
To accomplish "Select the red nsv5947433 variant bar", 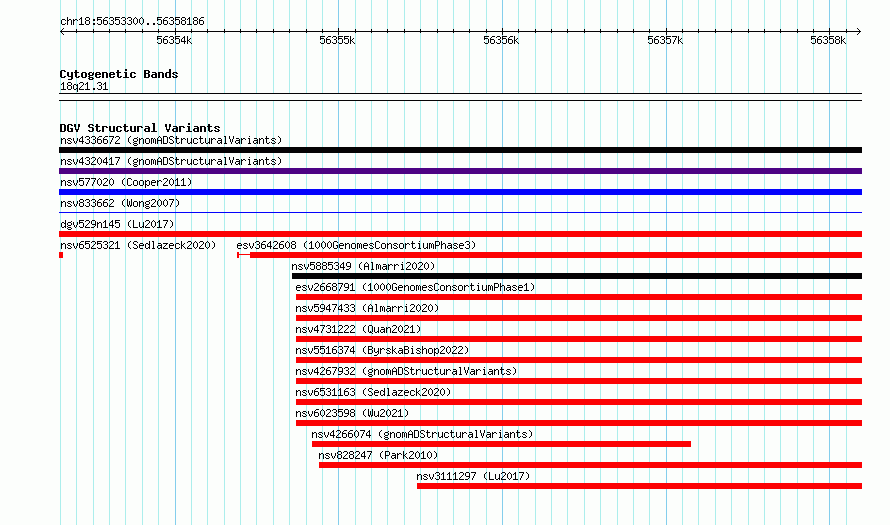I will pos(579,318).
